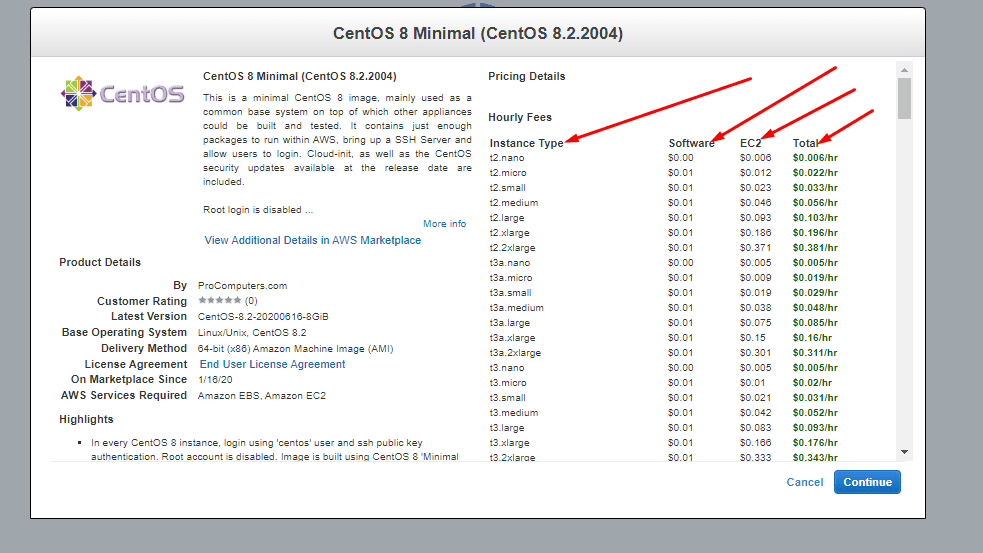This screenshot has height=553, width=983.
Task: Click the Highlights heading
Action: 86,419
